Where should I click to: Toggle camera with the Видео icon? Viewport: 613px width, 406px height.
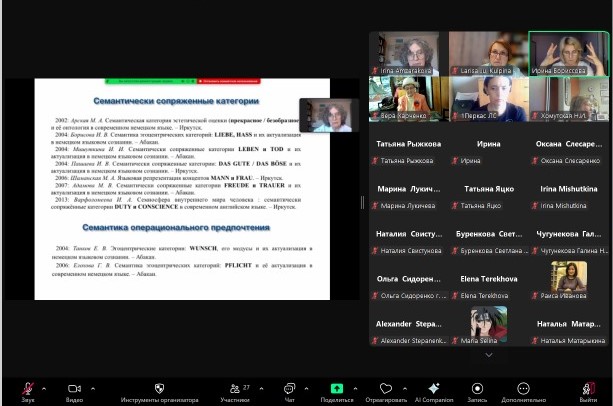coord(74,388)
